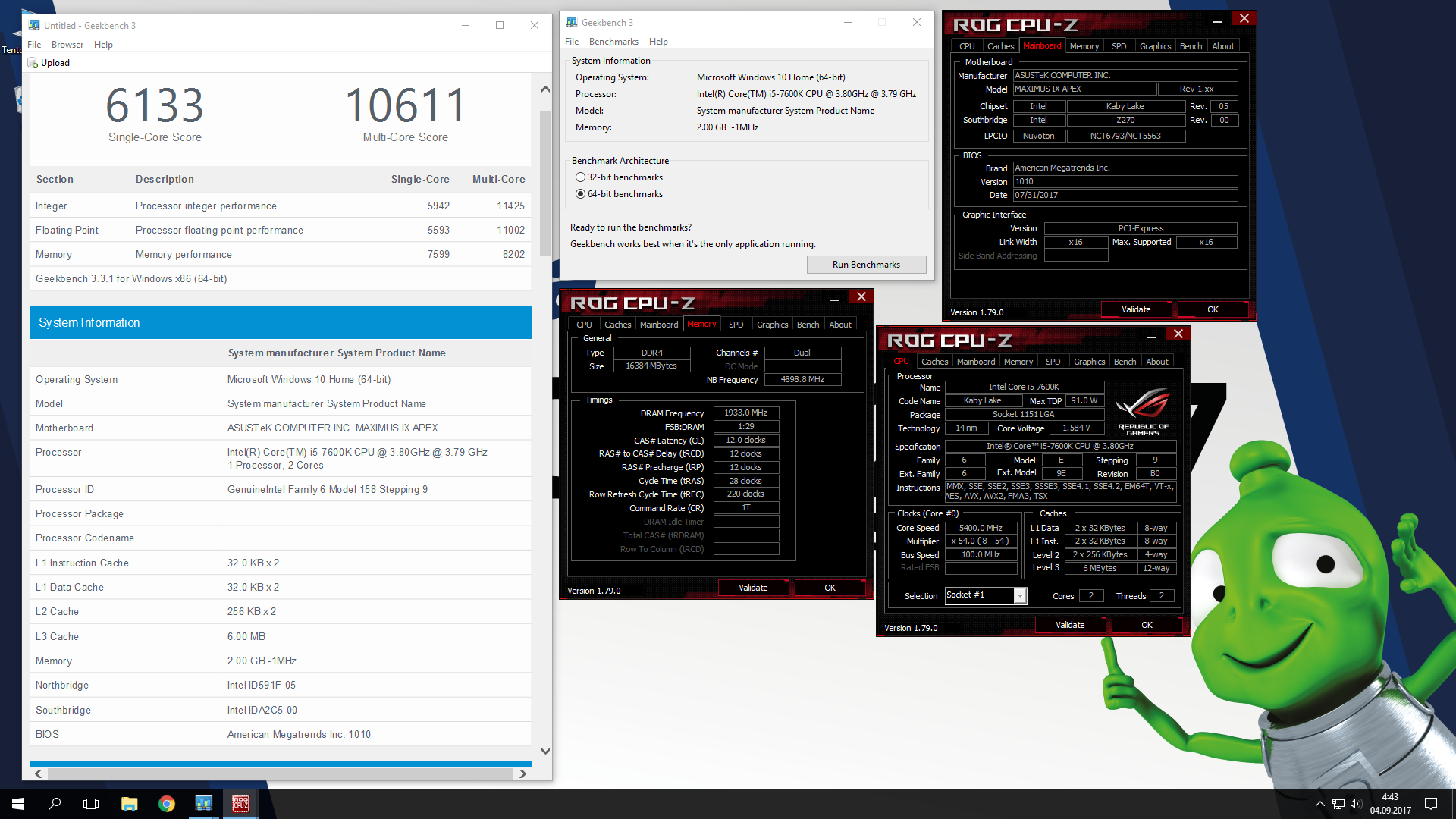
Task: Click the Upload icon in Geekbench results window
Action: tap(33, 63)
